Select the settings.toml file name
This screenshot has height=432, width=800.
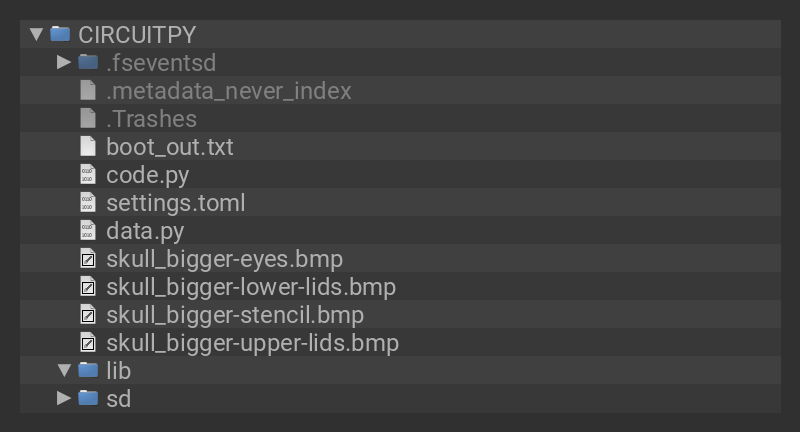(175, 203)
